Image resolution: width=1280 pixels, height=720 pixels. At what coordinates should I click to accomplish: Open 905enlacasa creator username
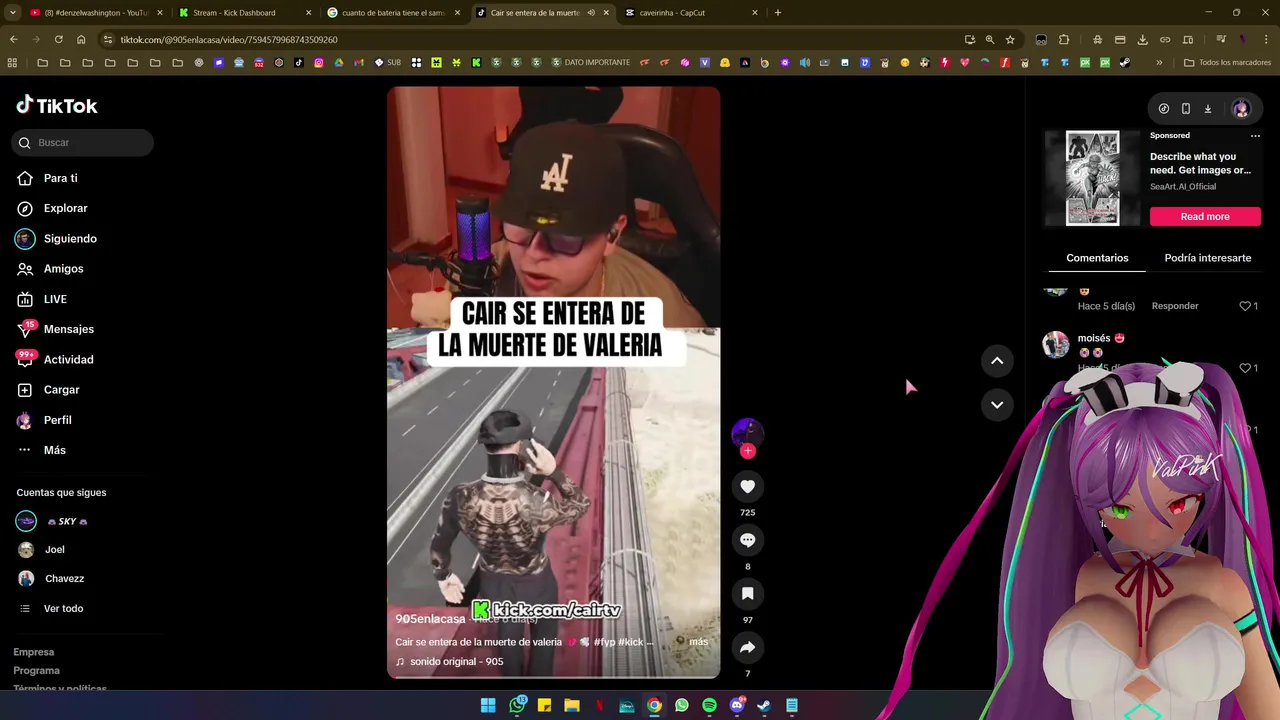[x=430, y=619]
